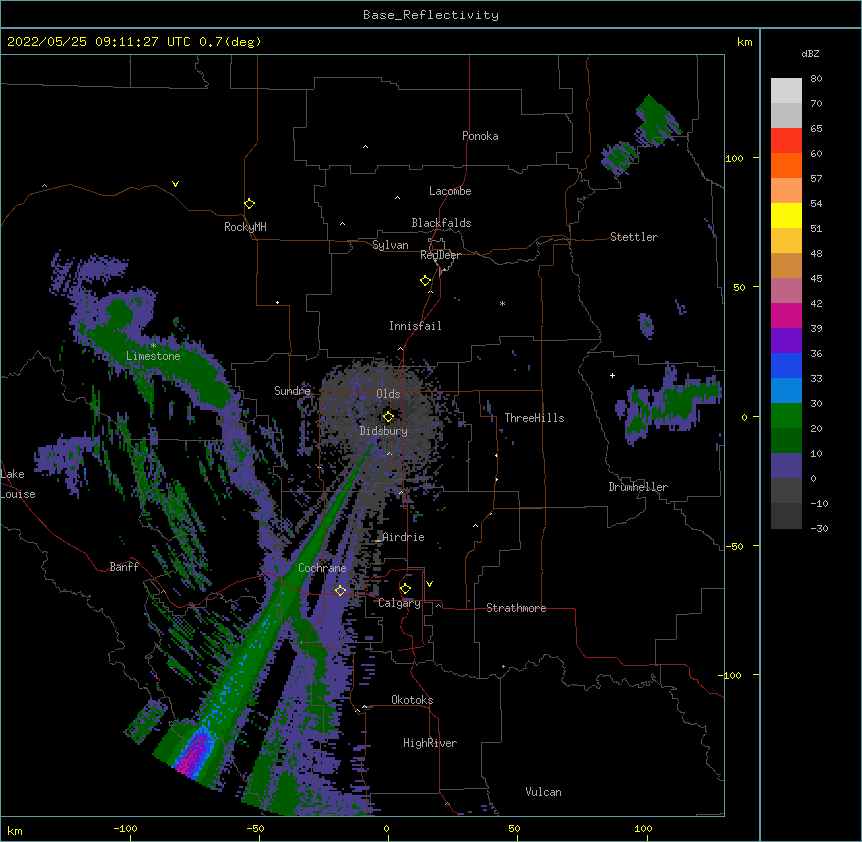Click the Strathmore label
The height and width of the screenshot is (842, 862).
tap(516, 608)
